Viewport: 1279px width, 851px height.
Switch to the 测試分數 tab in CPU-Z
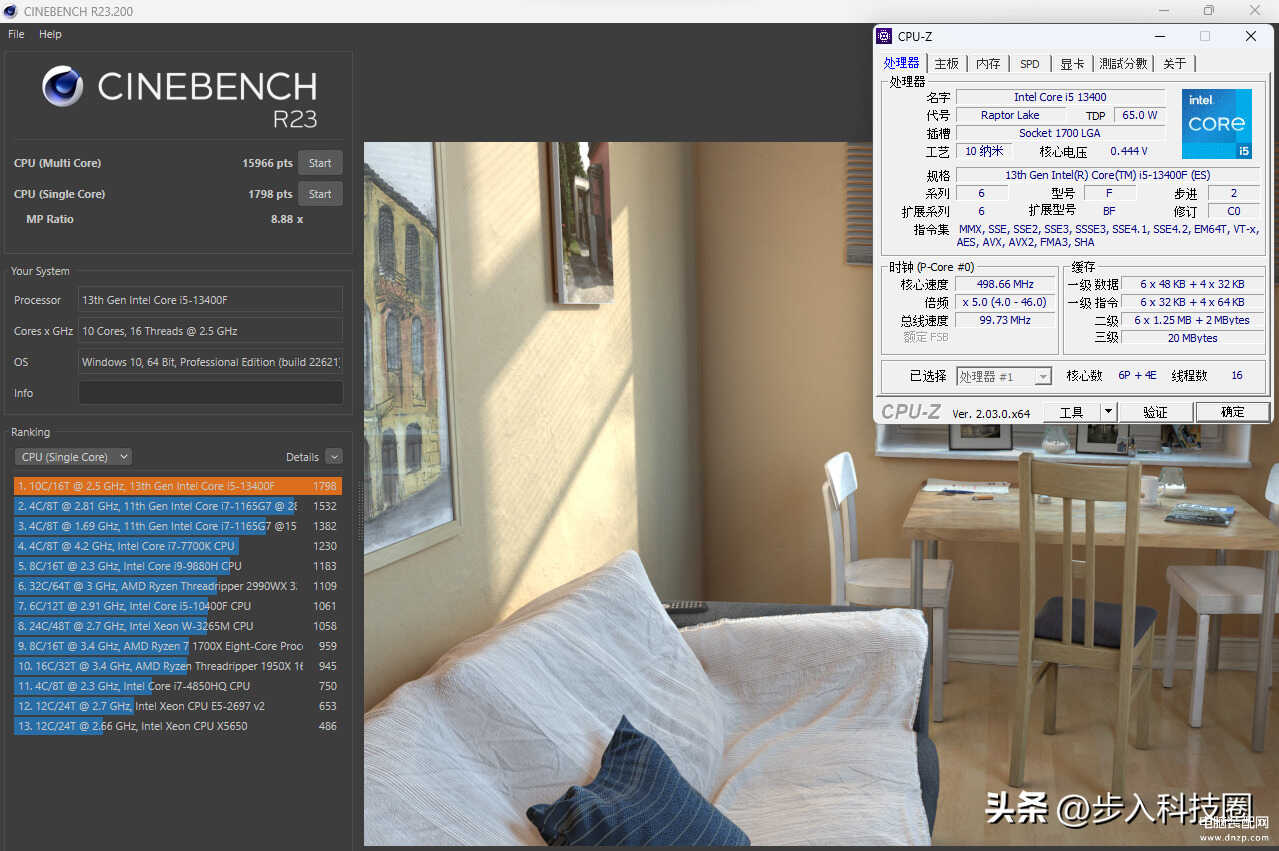click(1123, 63)
